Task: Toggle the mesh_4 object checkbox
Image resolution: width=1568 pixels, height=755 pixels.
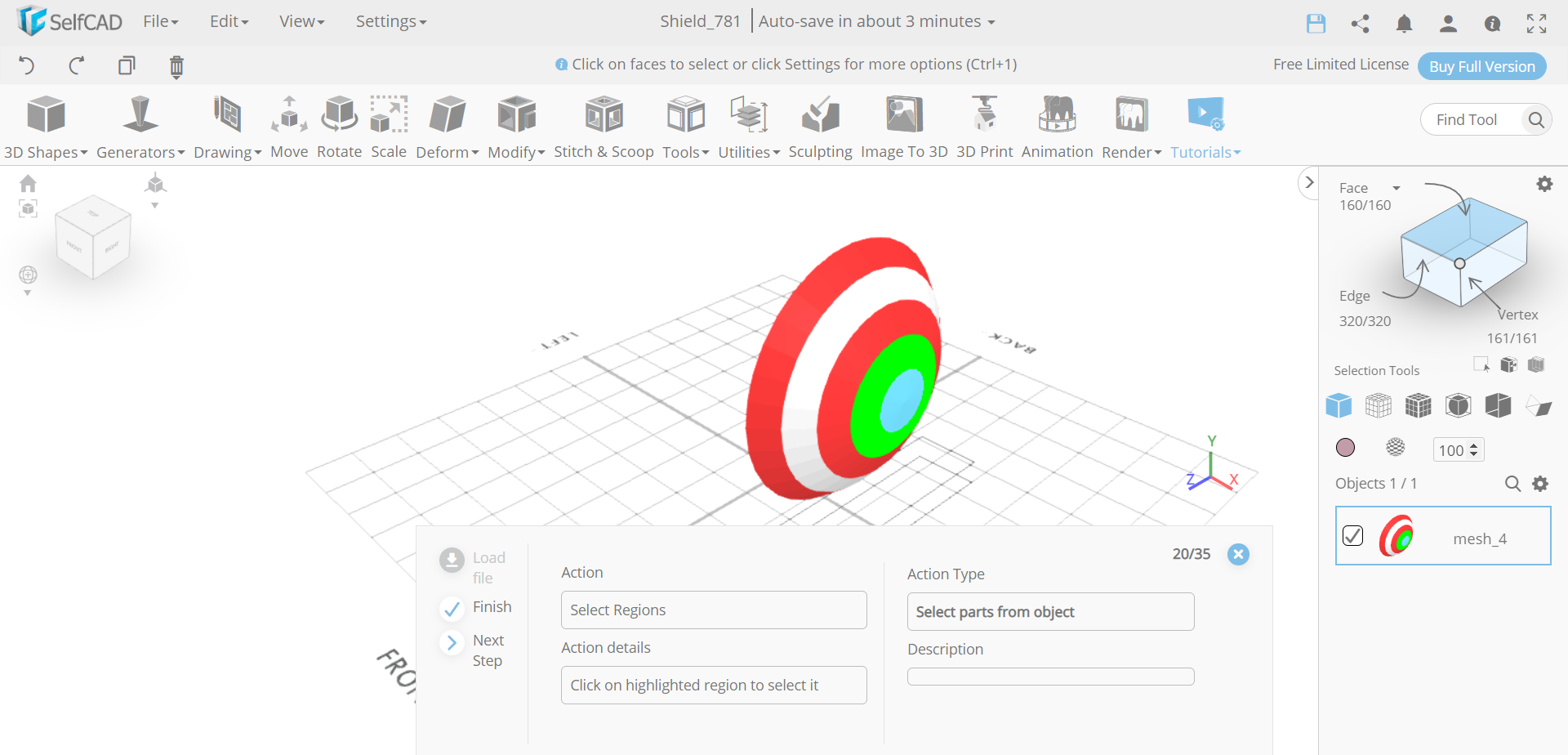Action: tap(1352, 536)
